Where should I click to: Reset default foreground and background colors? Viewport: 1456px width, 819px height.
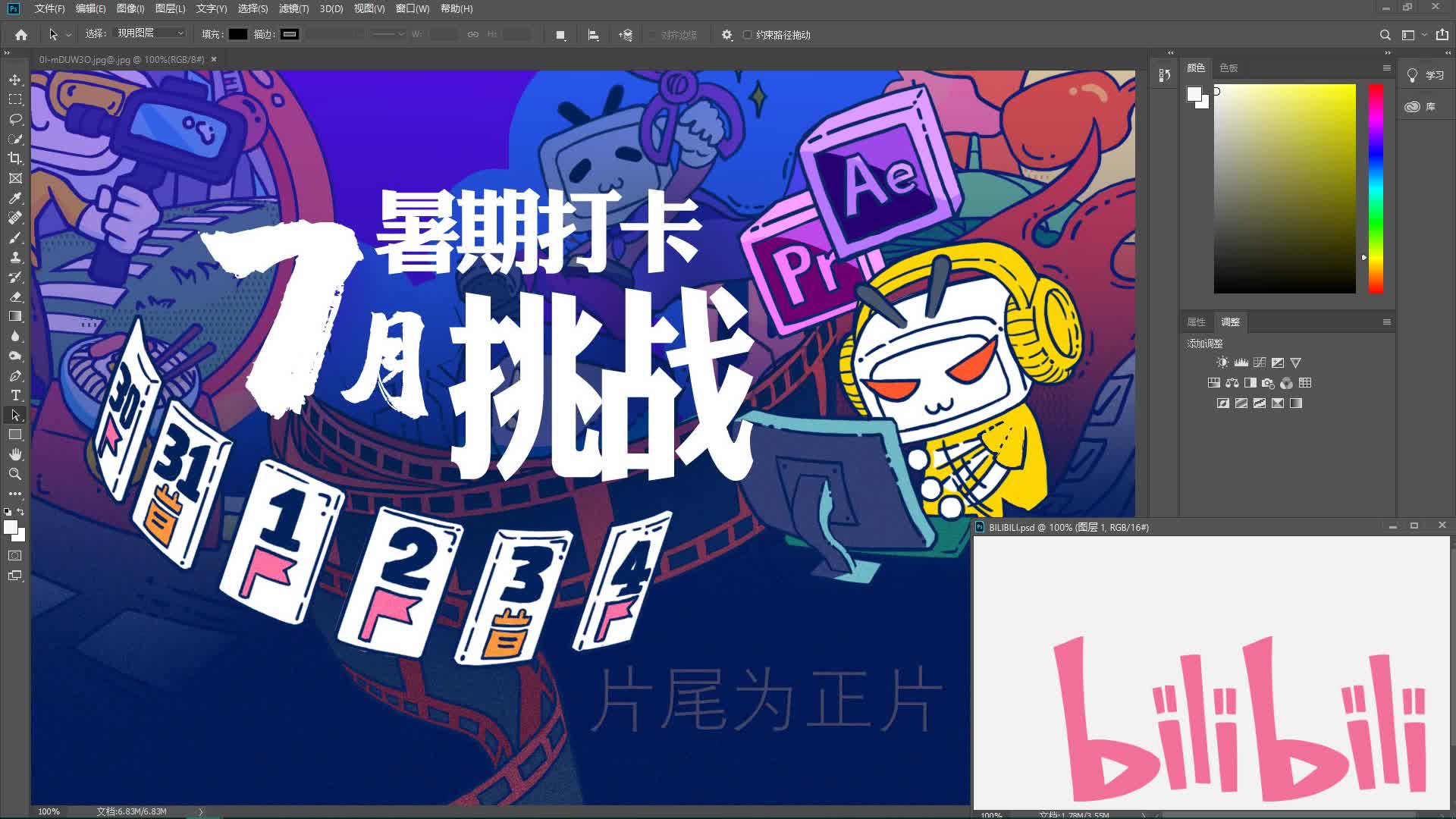[x=8, y=512]
